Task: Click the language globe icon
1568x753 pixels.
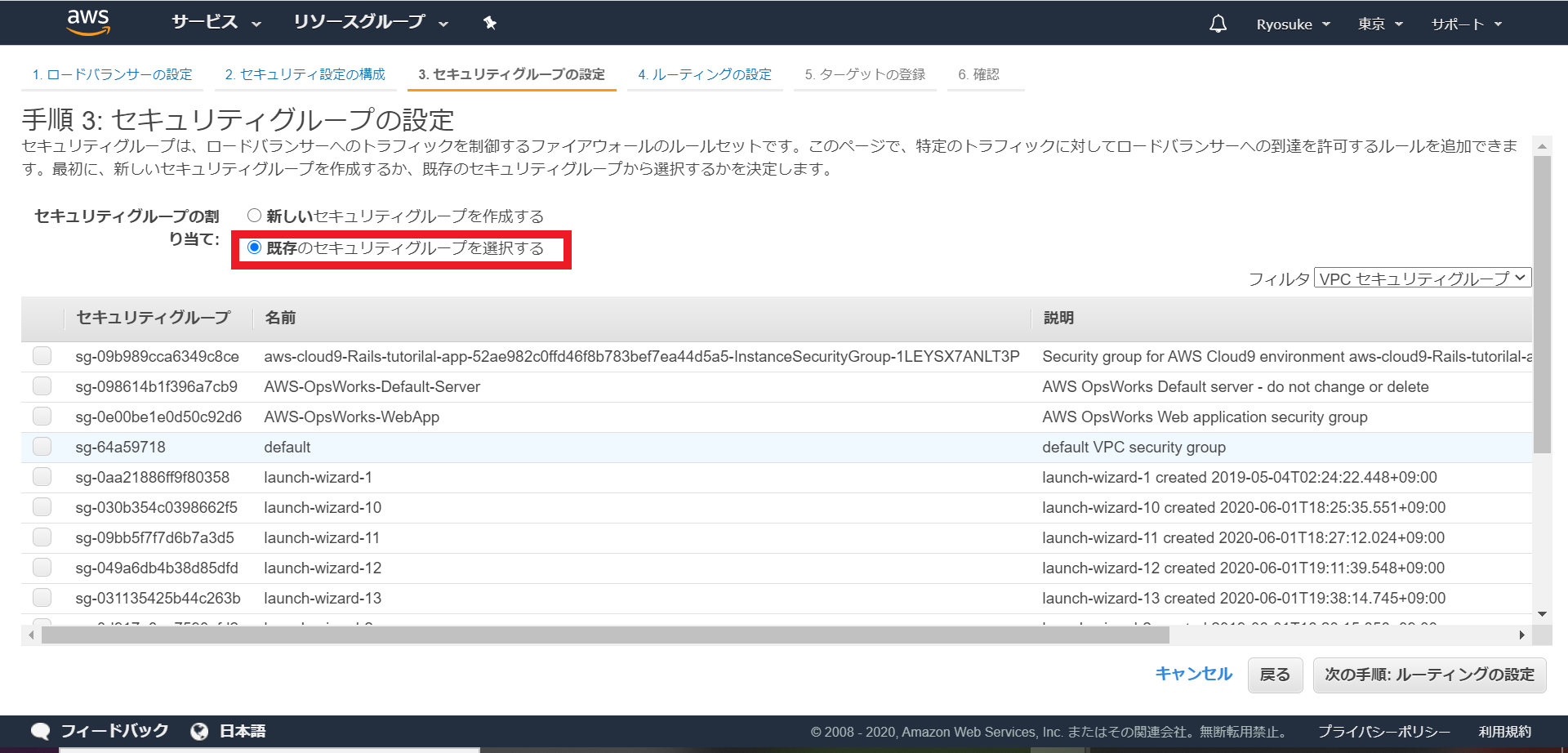Action: [x=199, y=731]
